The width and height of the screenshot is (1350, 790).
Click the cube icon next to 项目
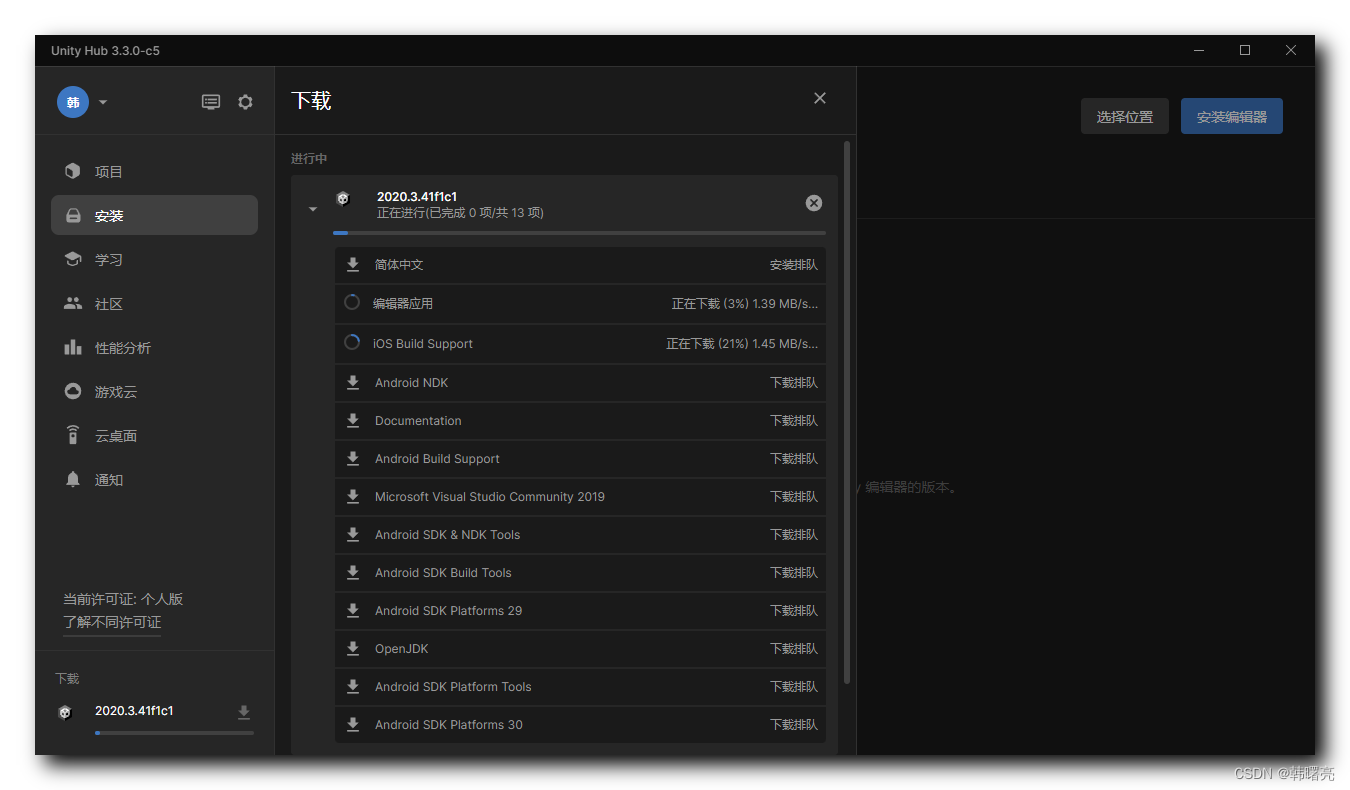(x=72, y=171)
